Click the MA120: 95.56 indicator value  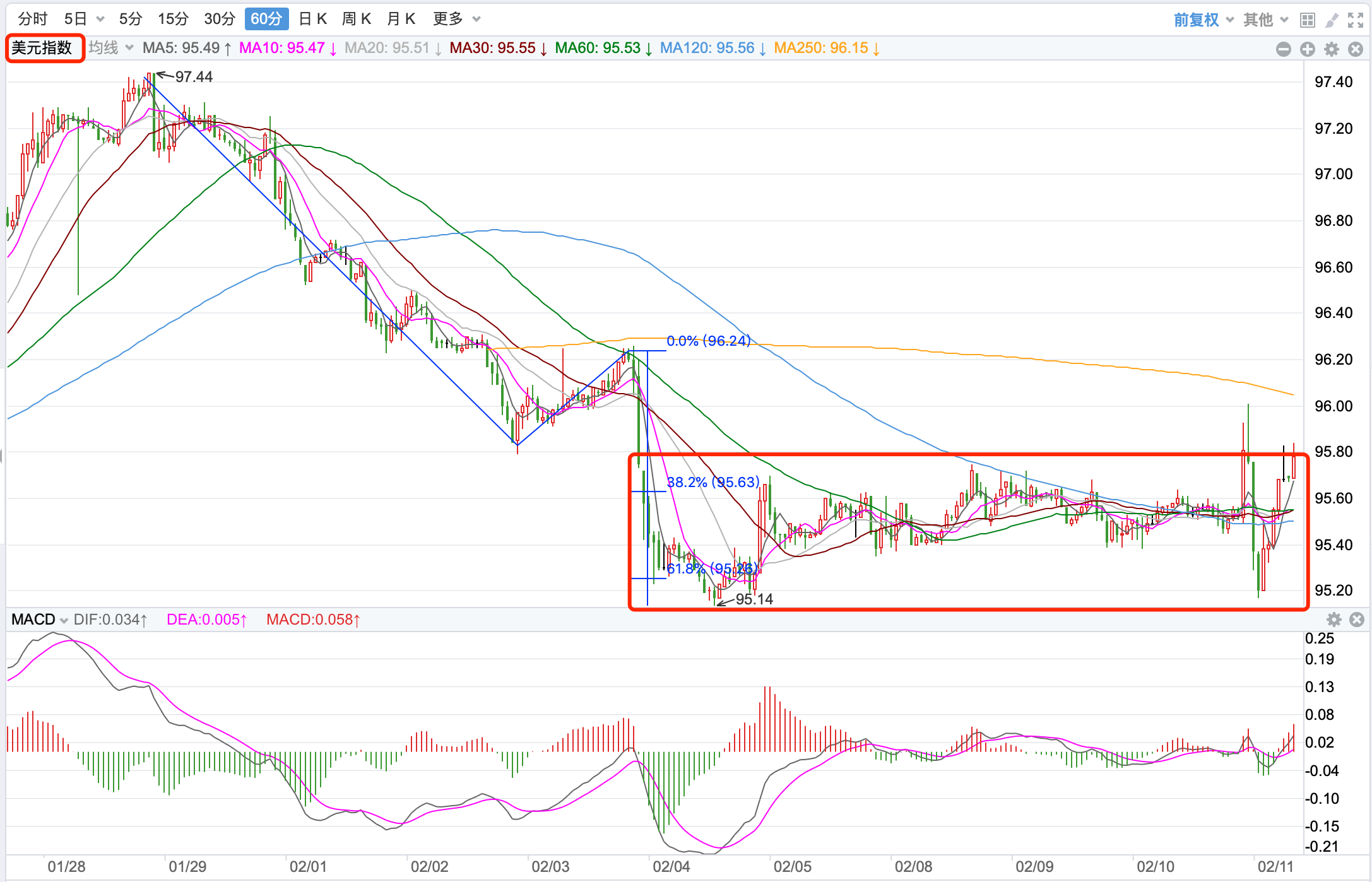[713, 48]
